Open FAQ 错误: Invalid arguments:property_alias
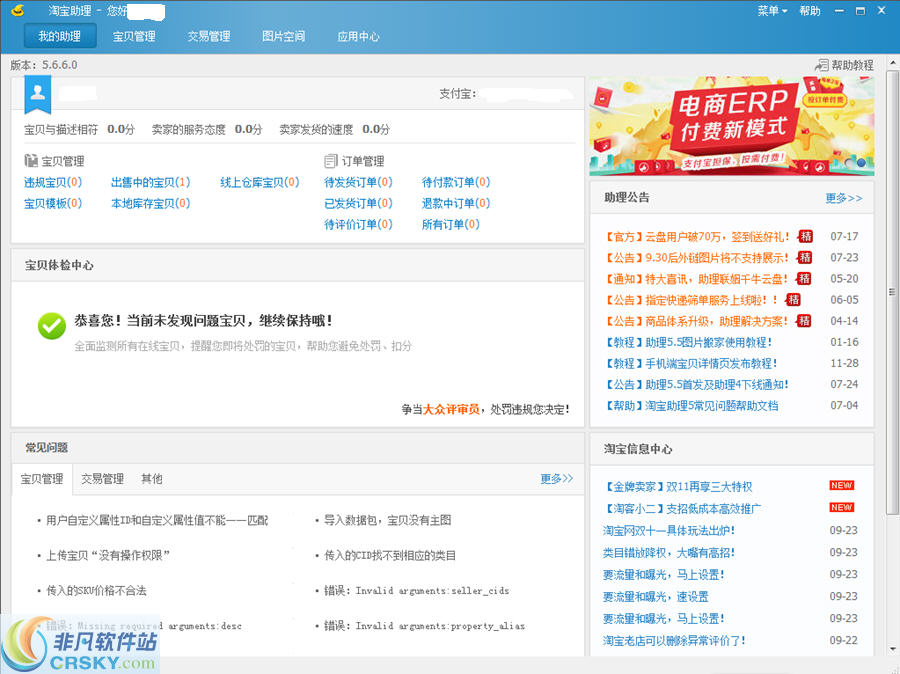900x674 pixels. point(425,626)
